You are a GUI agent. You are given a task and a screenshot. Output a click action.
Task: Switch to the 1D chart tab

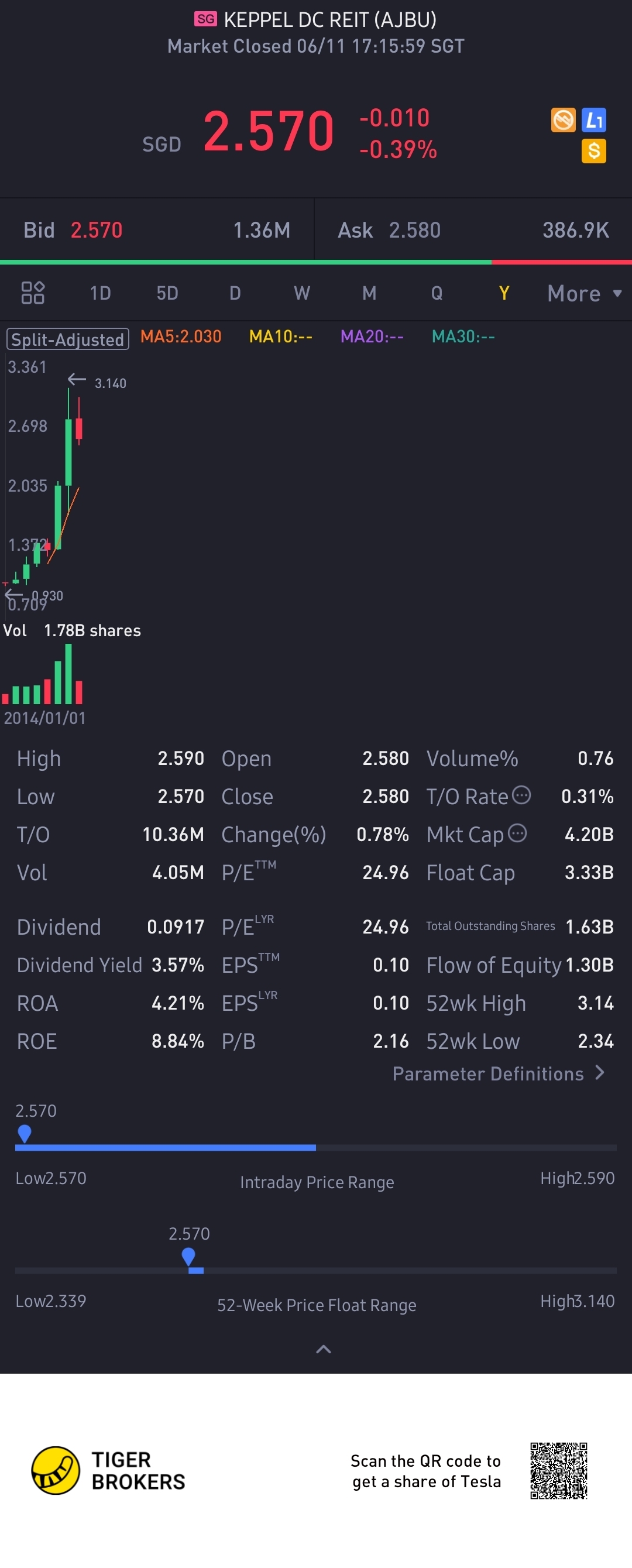tap(101, 293)
